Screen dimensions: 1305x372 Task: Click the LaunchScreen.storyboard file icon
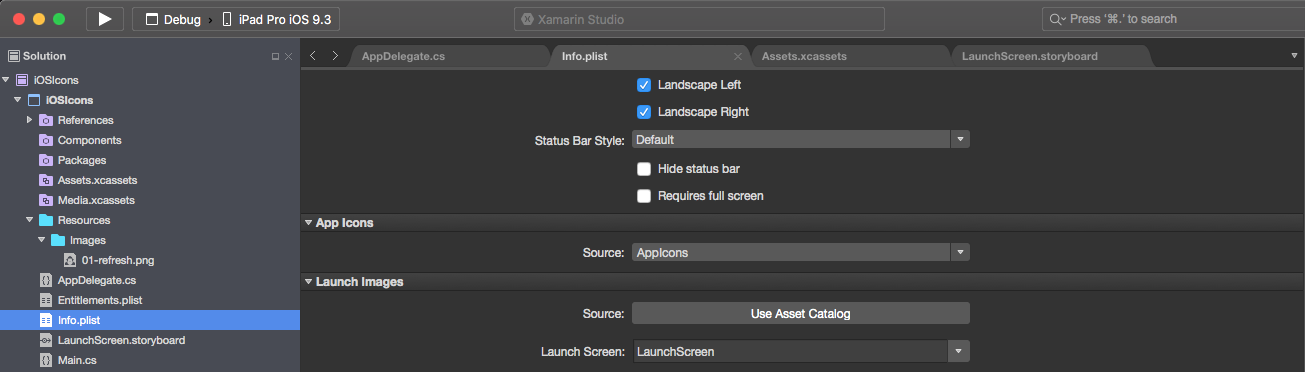point(46,340)
